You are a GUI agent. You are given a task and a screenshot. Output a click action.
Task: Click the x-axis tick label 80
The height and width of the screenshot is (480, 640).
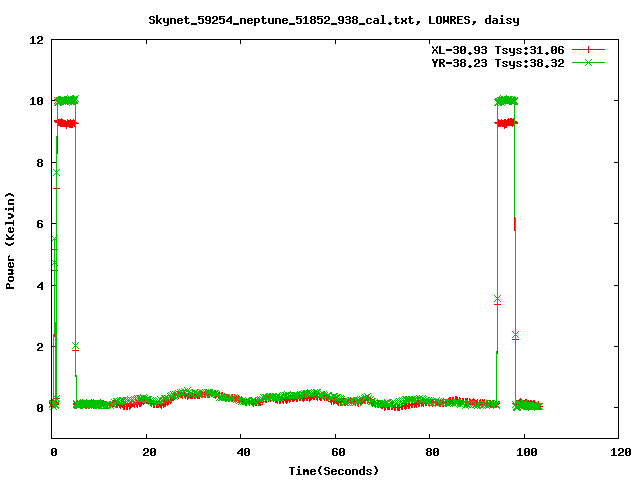pos(432,452)
